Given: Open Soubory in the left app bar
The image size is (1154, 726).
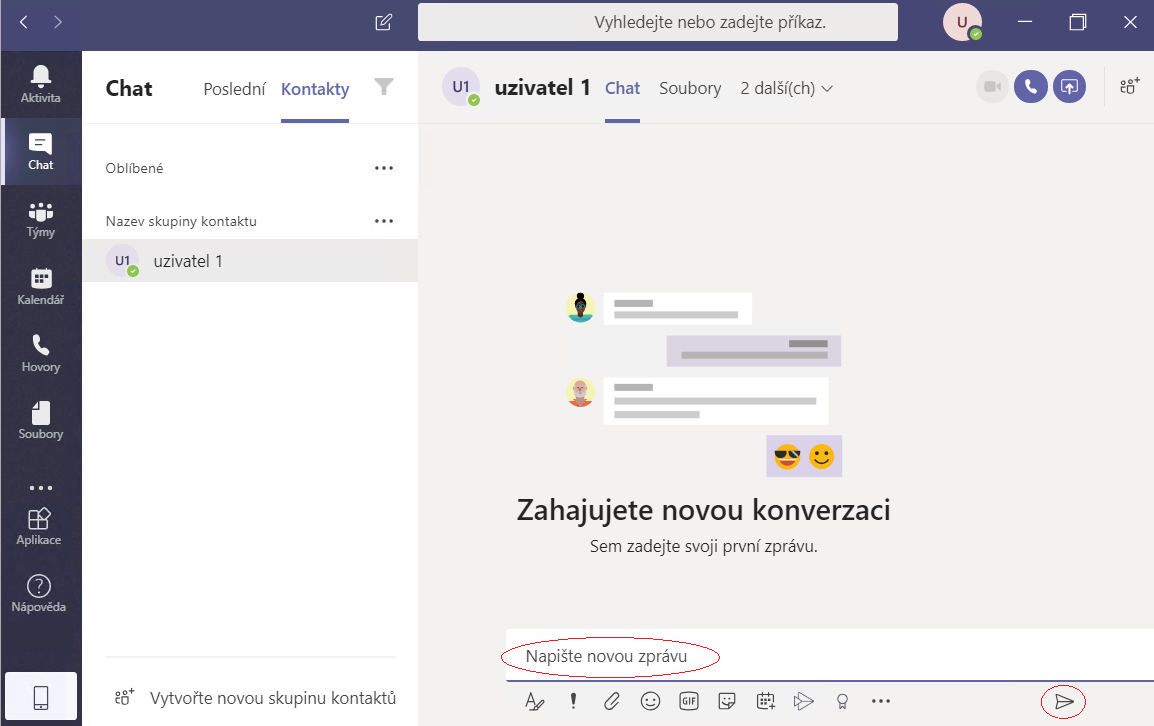Looking at the screenshot, I should click(40, 420).
